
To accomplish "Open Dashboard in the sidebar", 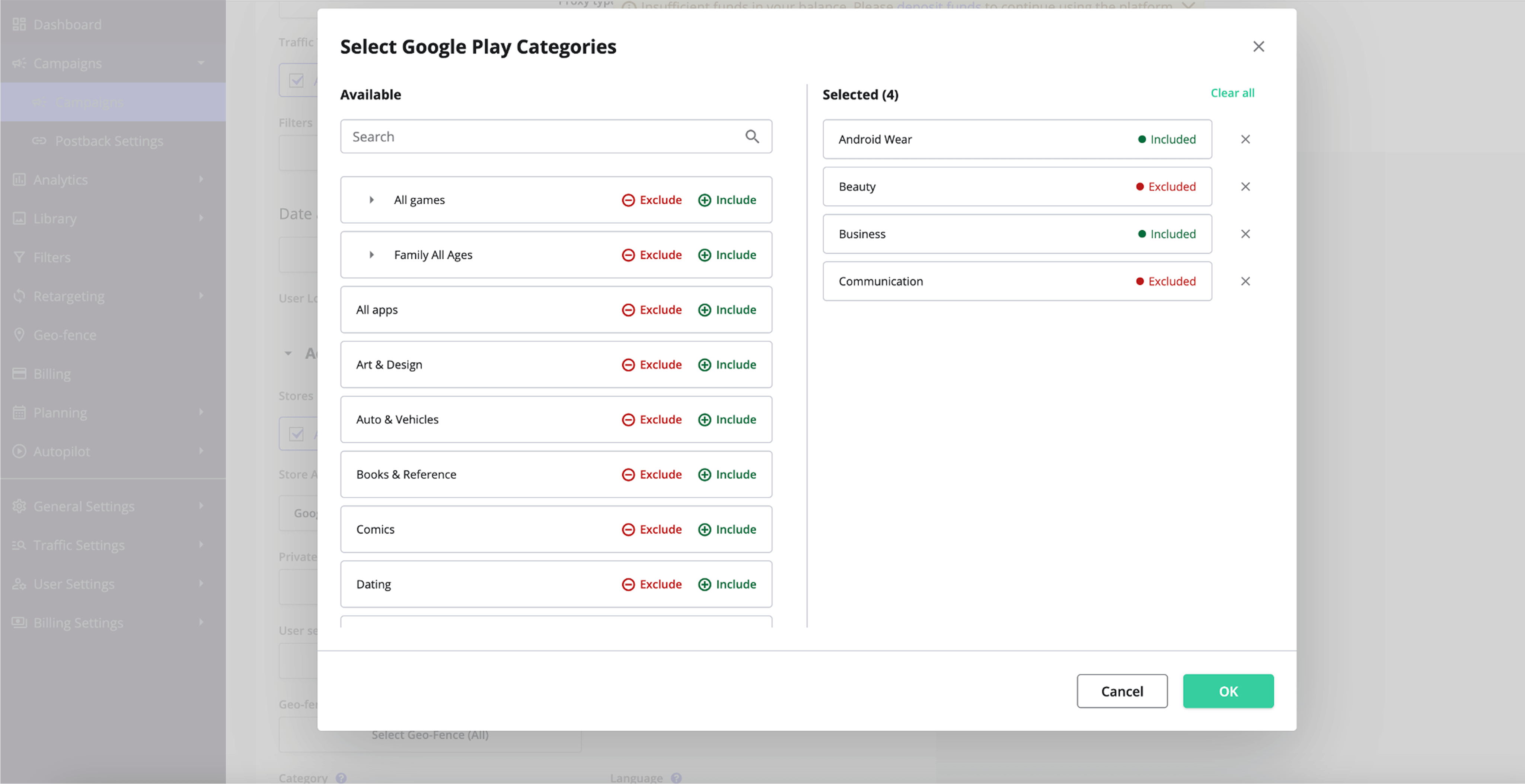I will (x=112, y=24).
